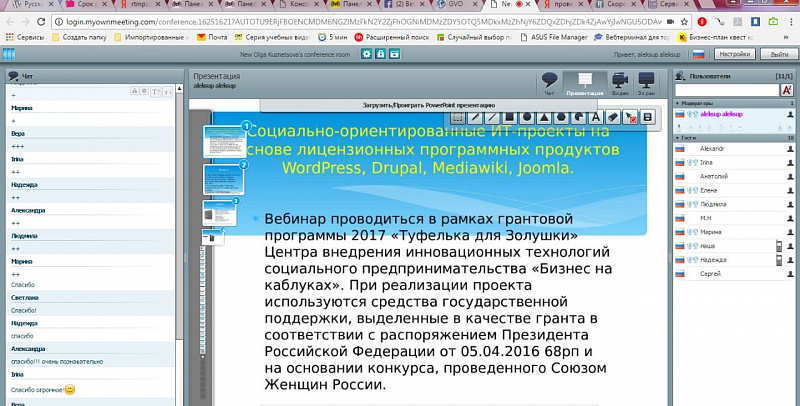Collapse the Гости group
The height and width of the screenshot is (406, 800).
[678, 138]
